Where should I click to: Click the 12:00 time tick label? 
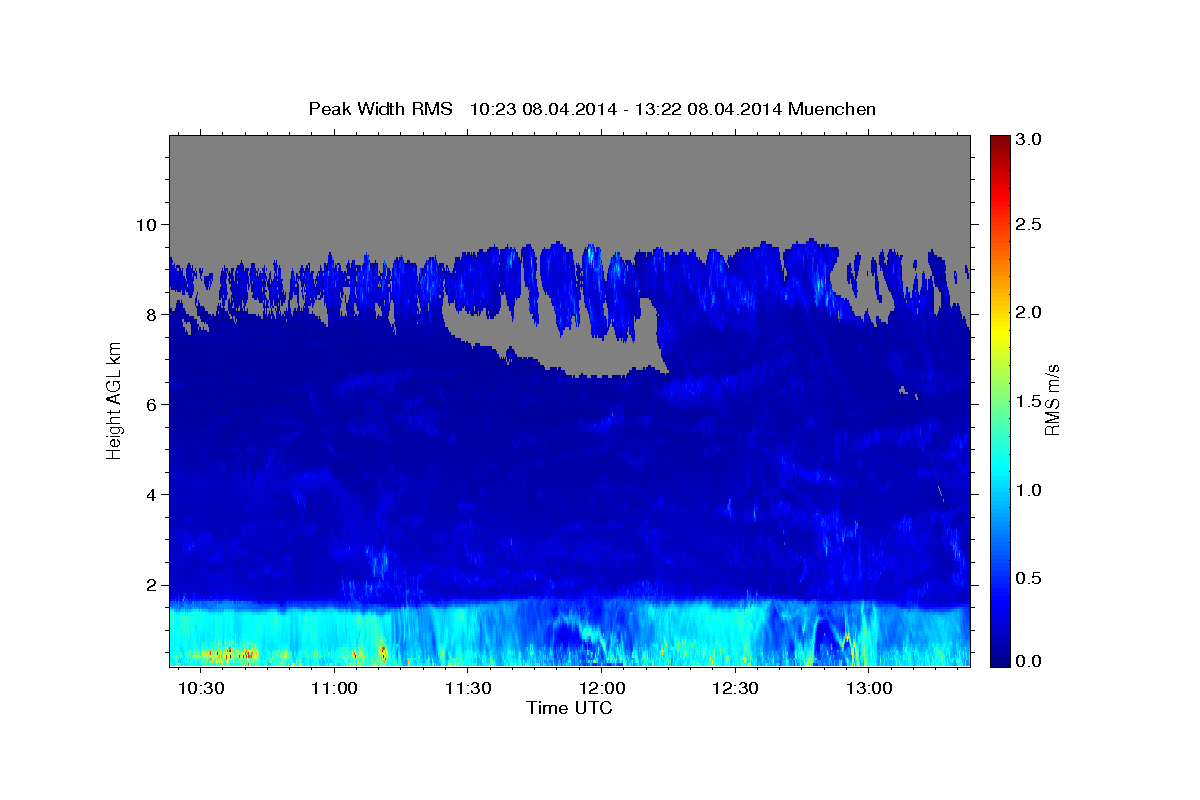pyautogui.click(x=602, y=689)
